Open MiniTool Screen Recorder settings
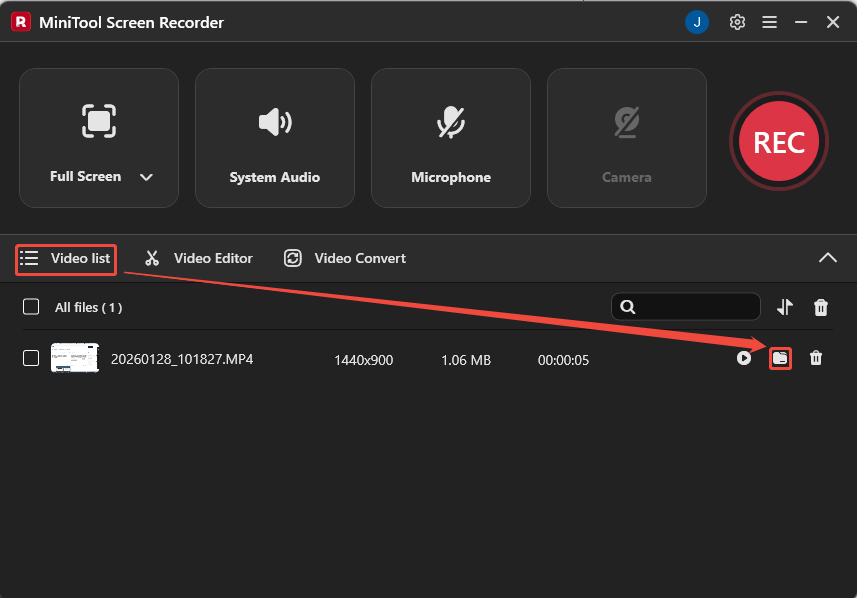857x598 pixels. 737,21
